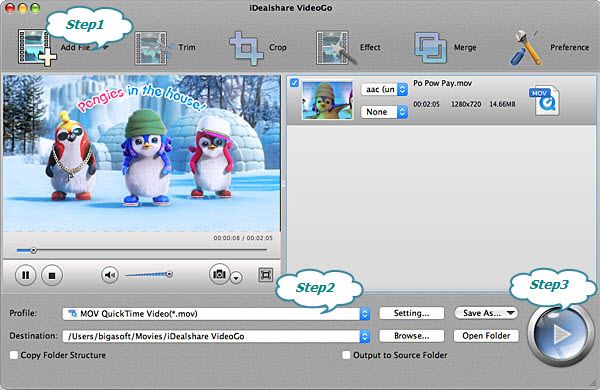
Task: Stop the video playback
Action: click(52, 275)
